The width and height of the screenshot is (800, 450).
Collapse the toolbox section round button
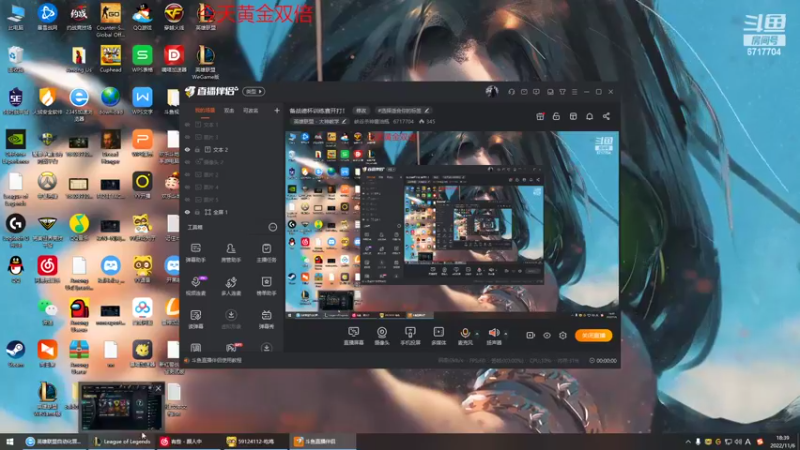(273, 227)
